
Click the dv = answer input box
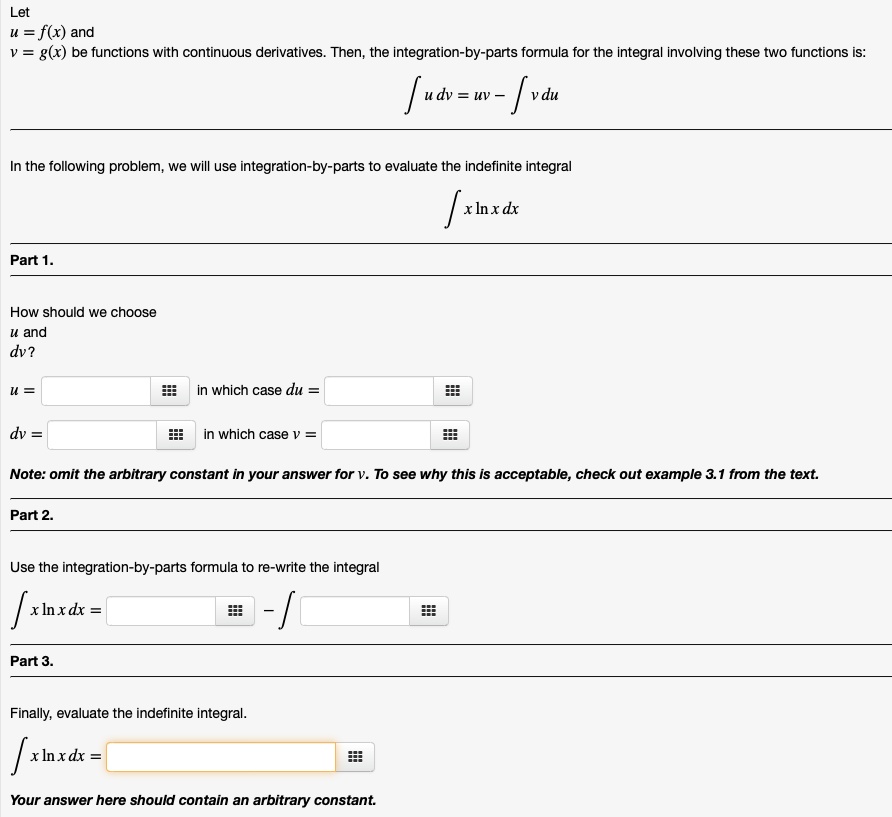tap(102, 435)
